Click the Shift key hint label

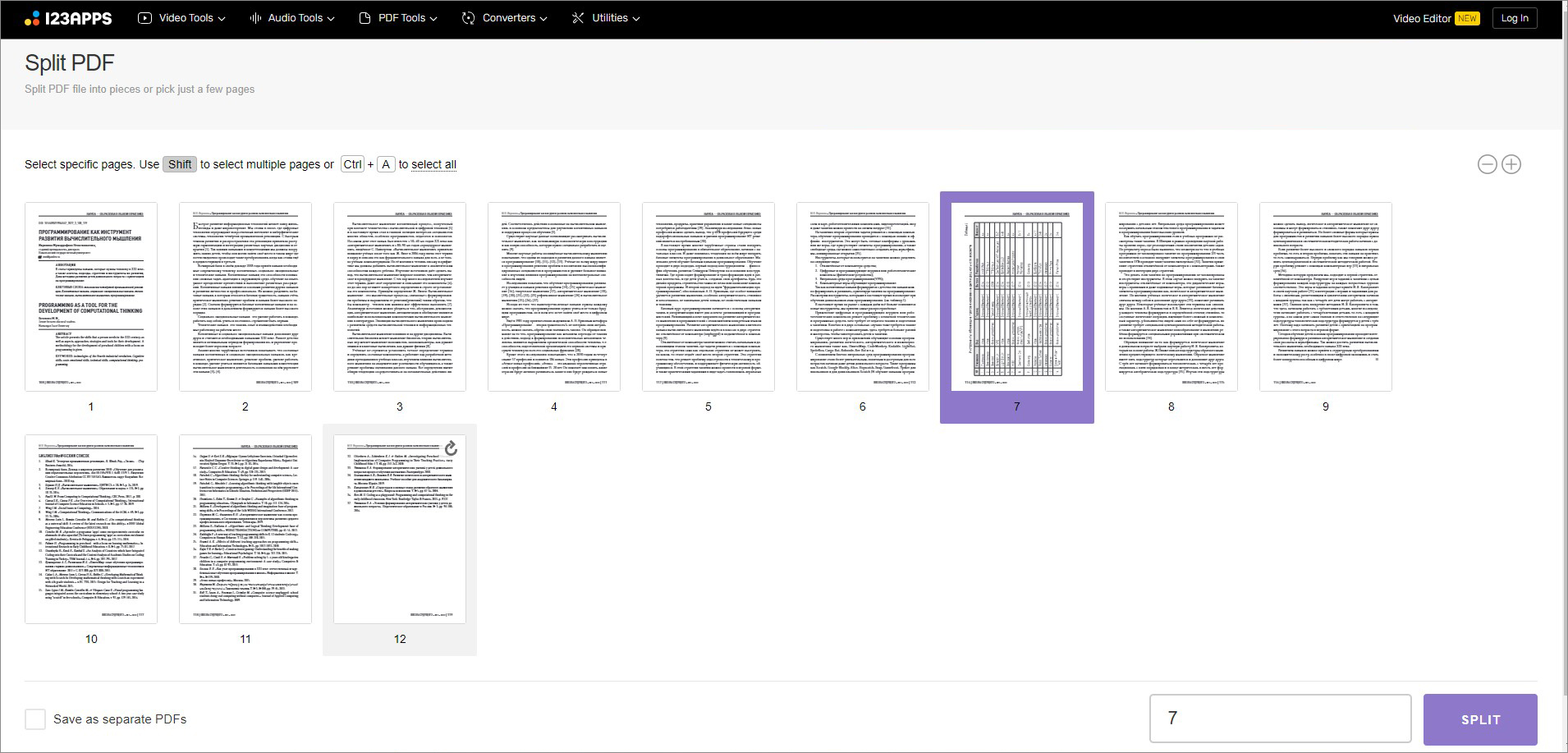pos(180,164)
